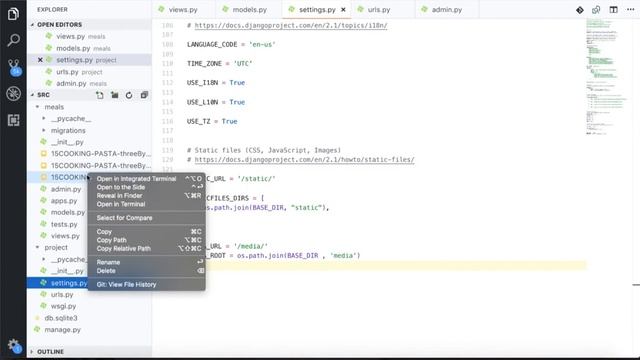
Task: Open views.py in the meals folder tree
Action: tap(65, 236)
